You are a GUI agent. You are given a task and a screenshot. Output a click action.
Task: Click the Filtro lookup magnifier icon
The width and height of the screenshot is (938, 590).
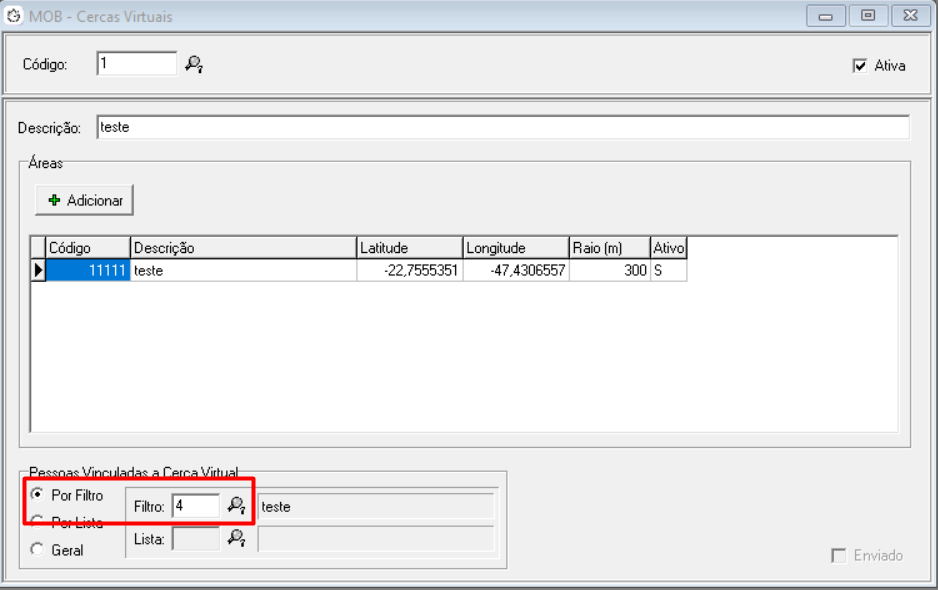[236, 506]
